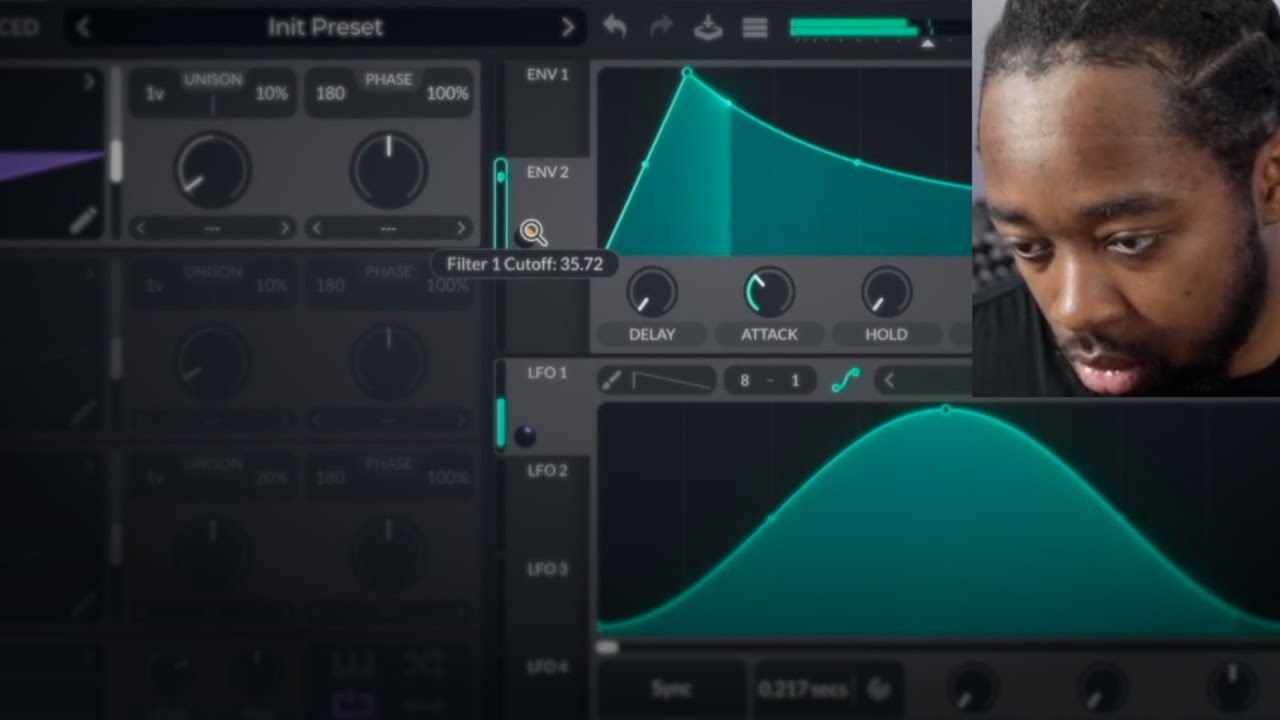Image resolution: width=1280 pixels, height=720 pixels.
Task: Open the LFO Sync mode dropdown
Action: (x=671, y=688)
